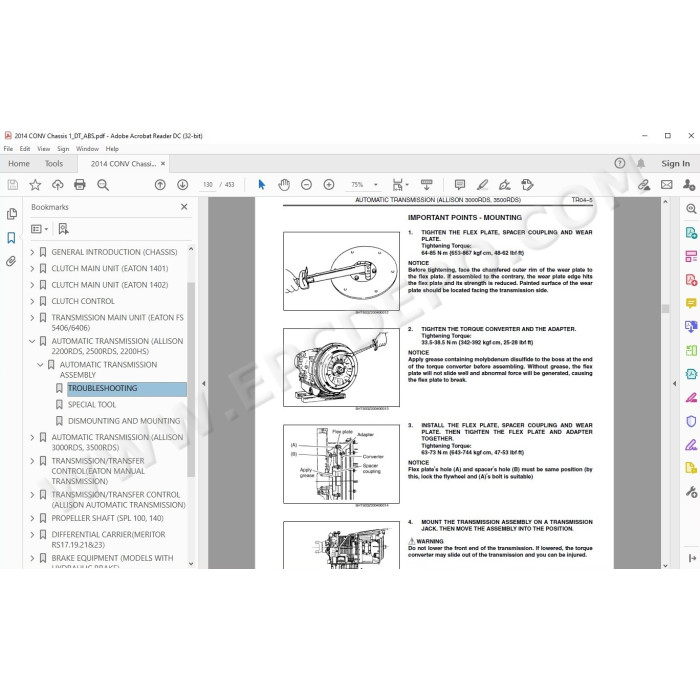
Task: Activate the Hand pan tool
Action: 284,184
